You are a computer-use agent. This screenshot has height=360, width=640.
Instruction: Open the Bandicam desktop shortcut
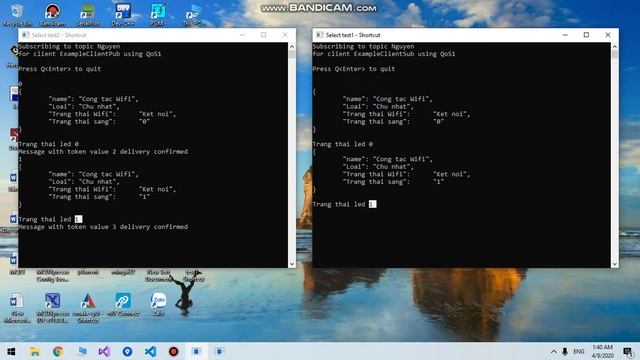point(52,15)
